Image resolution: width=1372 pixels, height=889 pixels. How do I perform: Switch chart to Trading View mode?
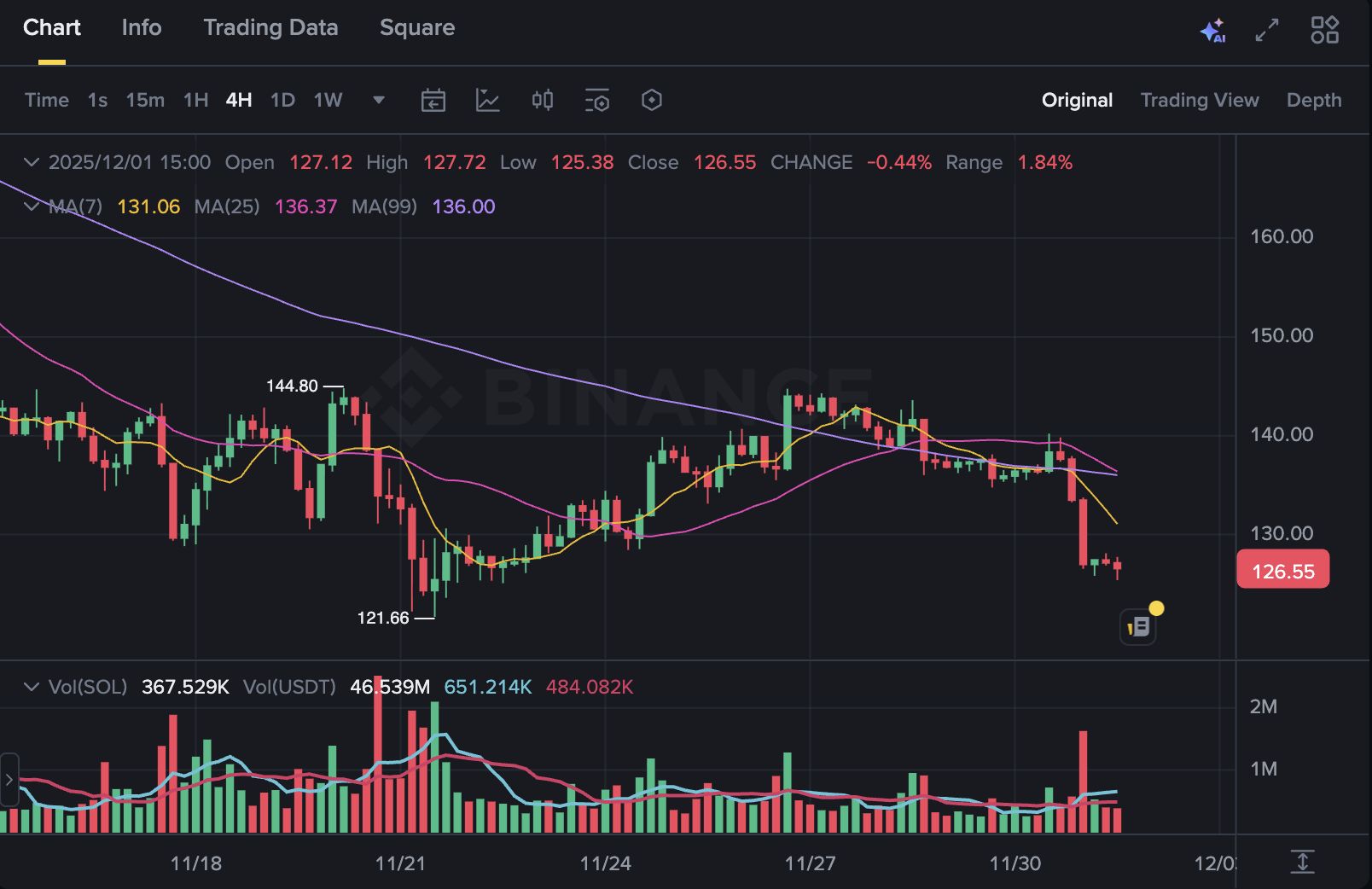tap(1200, 100)
